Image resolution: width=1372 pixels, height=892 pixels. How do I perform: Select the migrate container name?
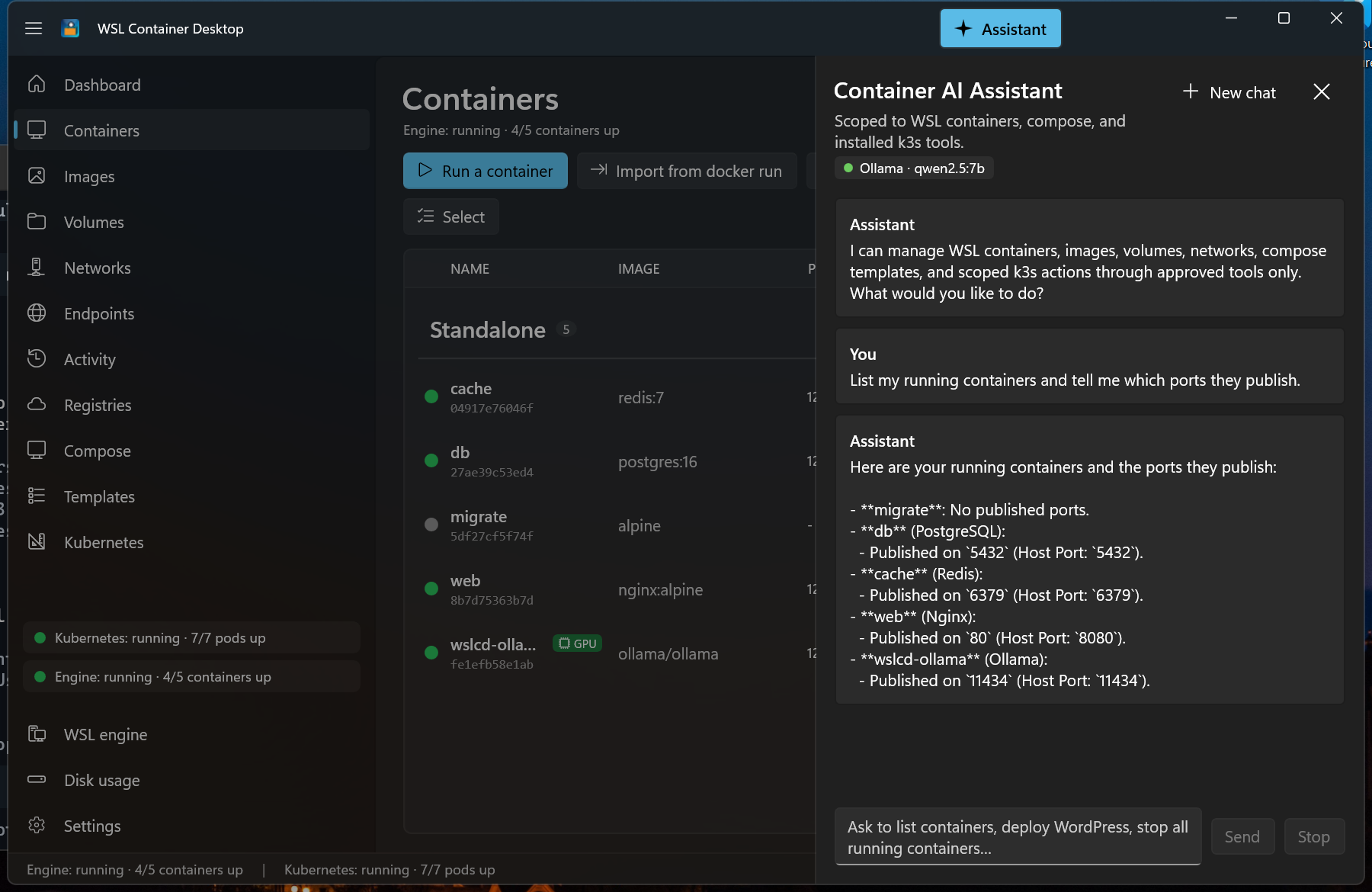(x=479, y=516)
